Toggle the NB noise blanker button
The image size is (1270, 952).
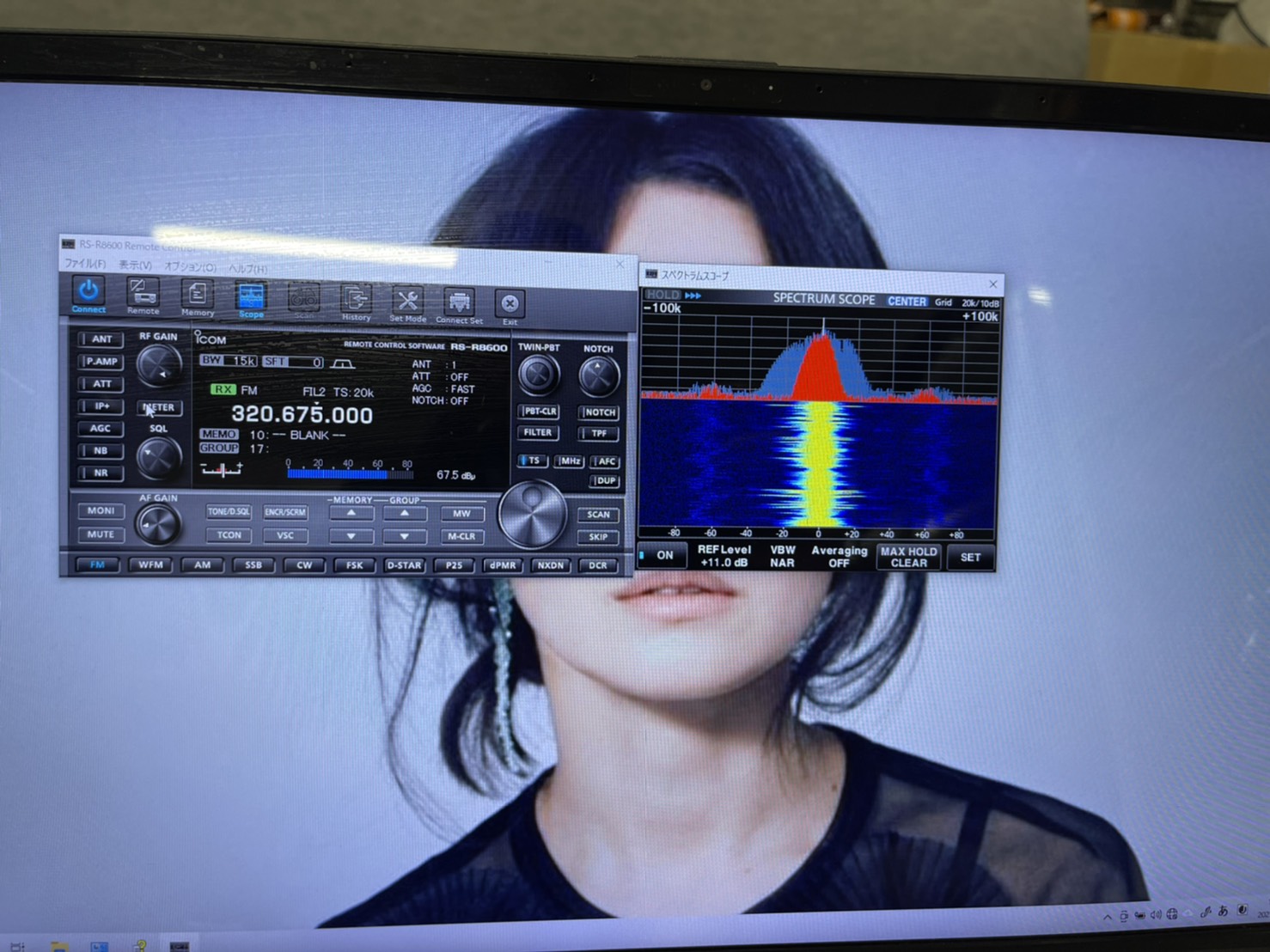tap(101, 450)
